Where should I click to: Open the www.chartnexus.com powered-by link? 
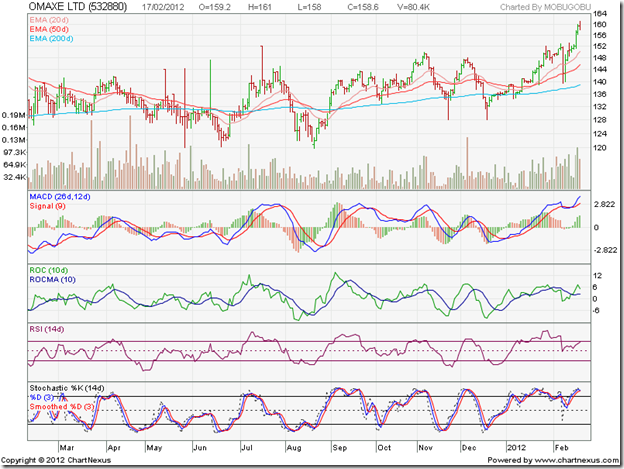pyautogui.click(x=576, y=460)
